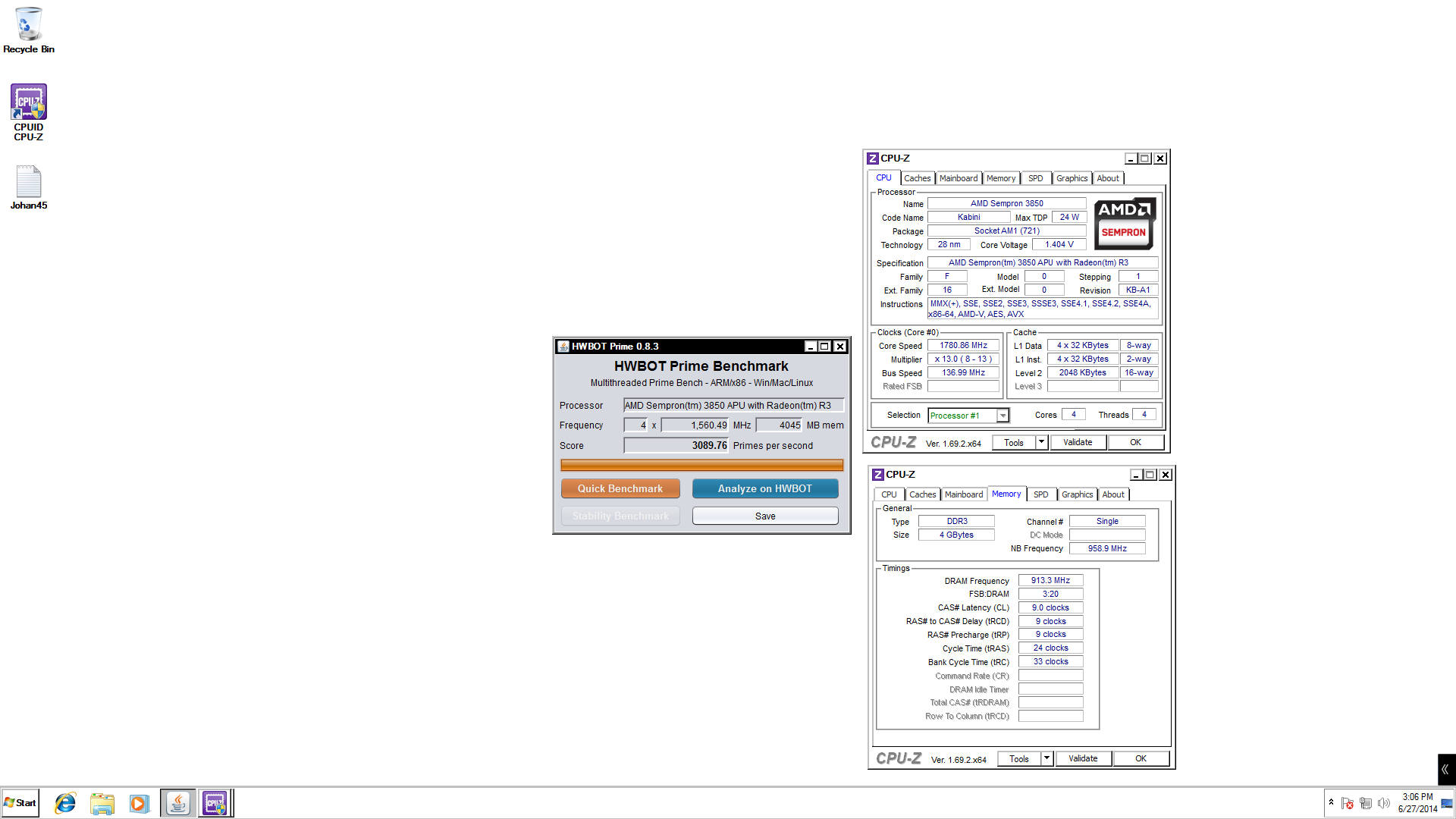The height and width of the screenshot is (819, 1456).
Task: Click the Processor name field in HWBOT Prime
Action: click(x=733, y=406)
